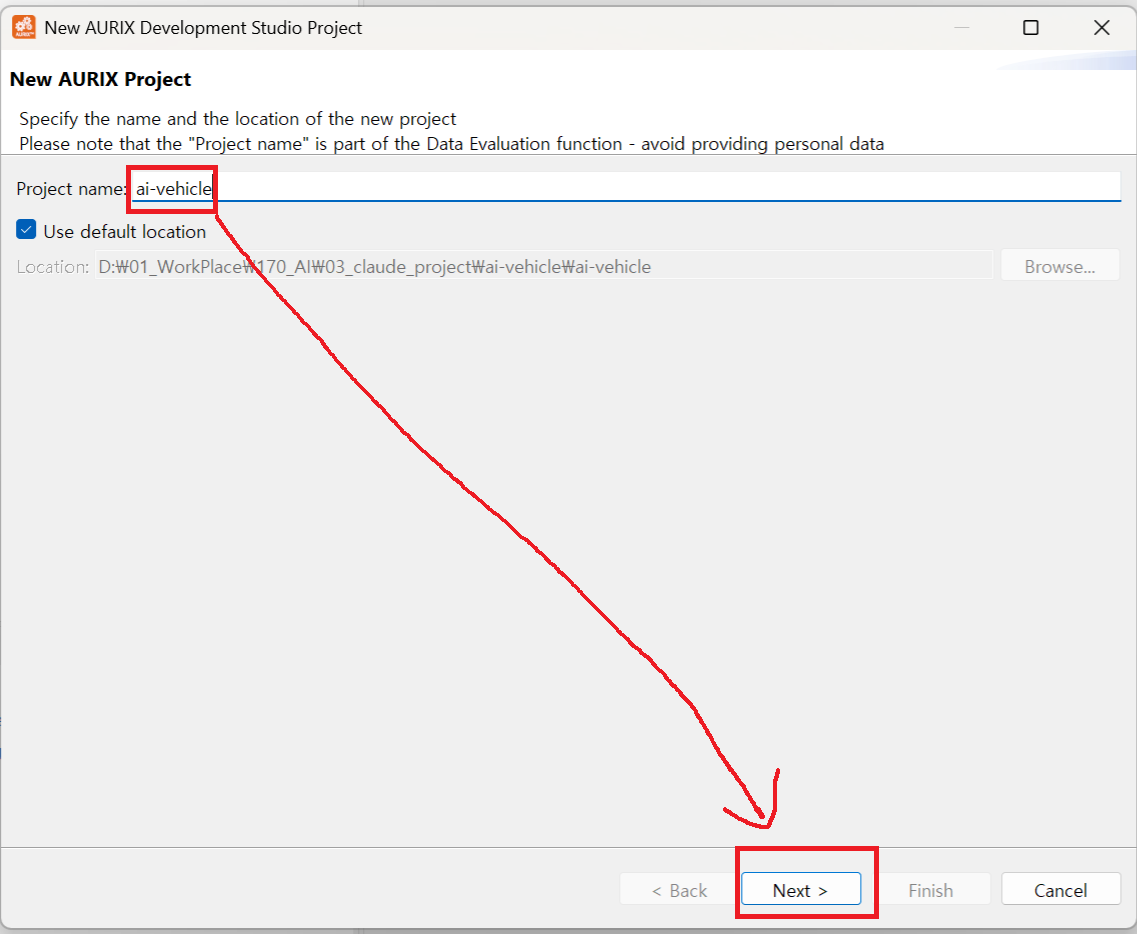1137x934 pixels.
Task: Cancel the new project wizard
Action: pyautogui.click(x=1060, y=890)
